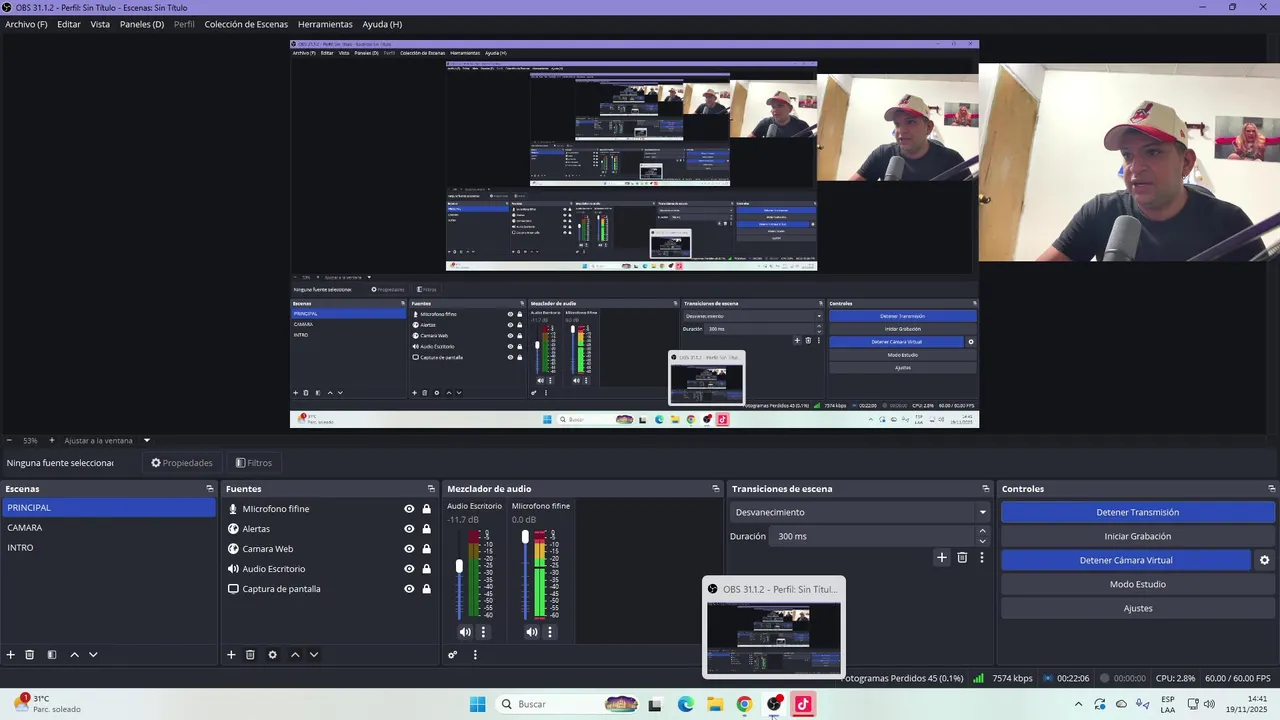Select the CAMARA scene
The image size is (1280, 720).
coord(108,528)
